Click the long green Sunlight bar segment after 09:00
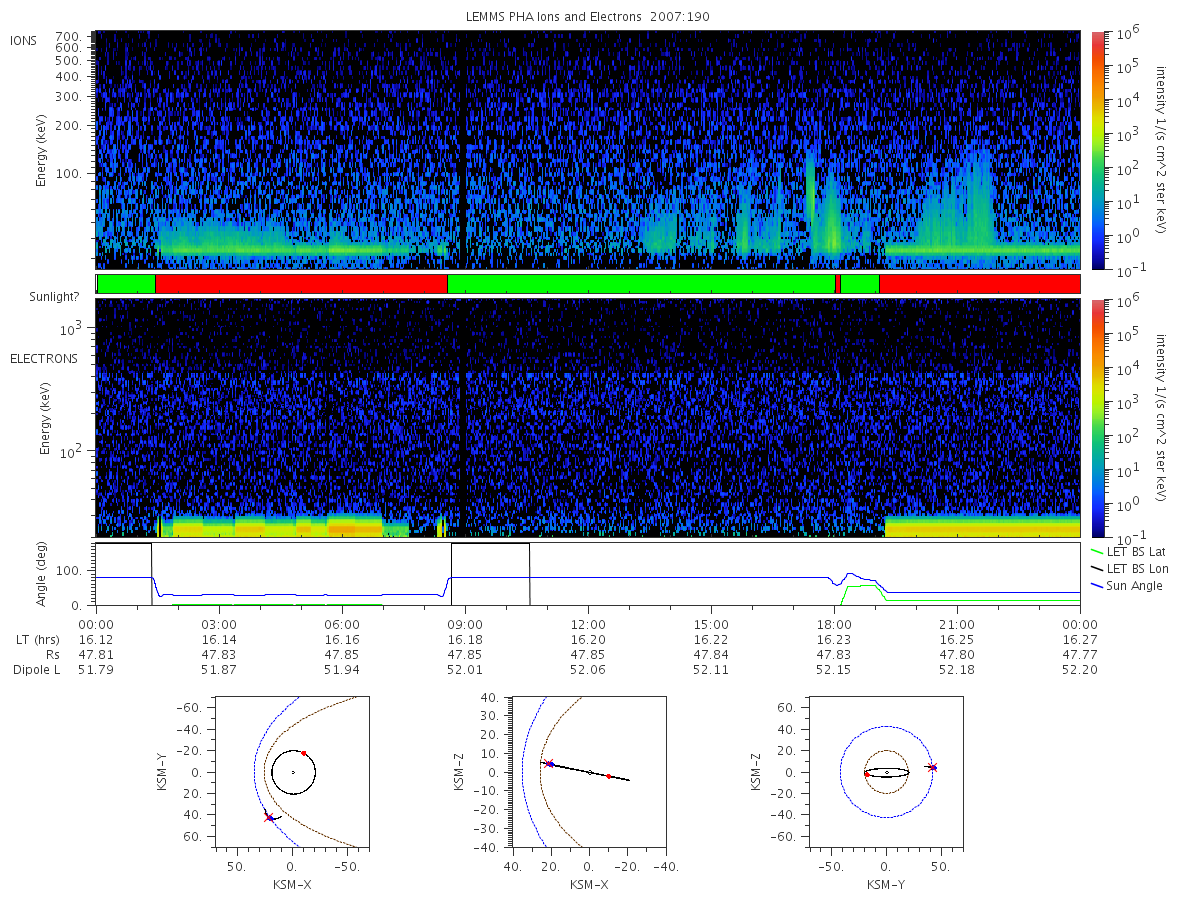 click(x=641, y=284)
